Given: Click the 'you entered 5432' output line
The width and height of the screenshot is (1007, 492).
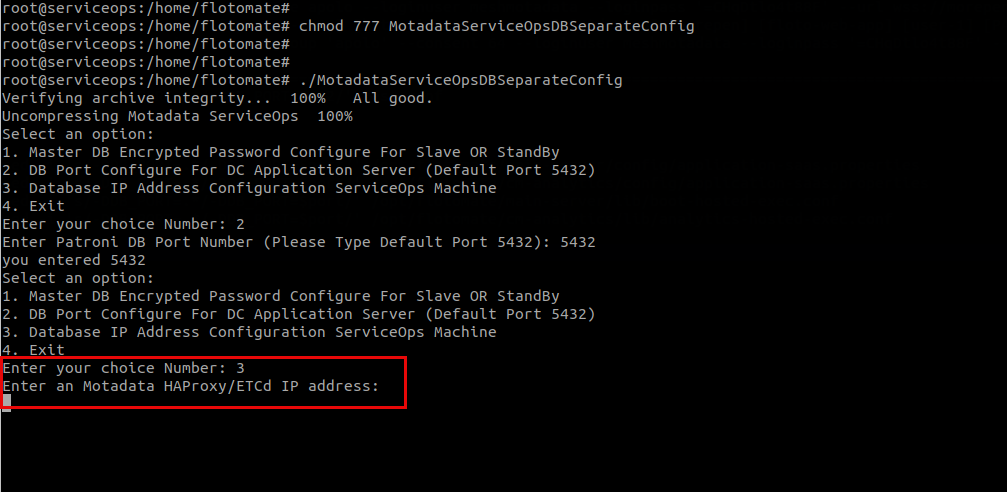Looking at the screenshot, I should coord(73,260).
